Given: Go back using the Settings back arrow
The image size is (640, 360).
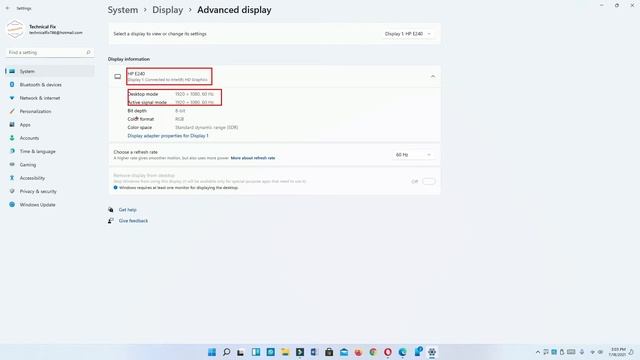Looking at the screenshot, I should 7,8.
